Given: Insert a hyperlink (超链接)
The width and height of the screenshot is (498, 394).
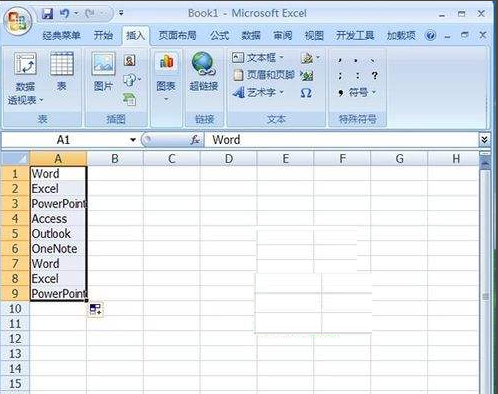Looking at the screenshot, I should pos(203,72).
